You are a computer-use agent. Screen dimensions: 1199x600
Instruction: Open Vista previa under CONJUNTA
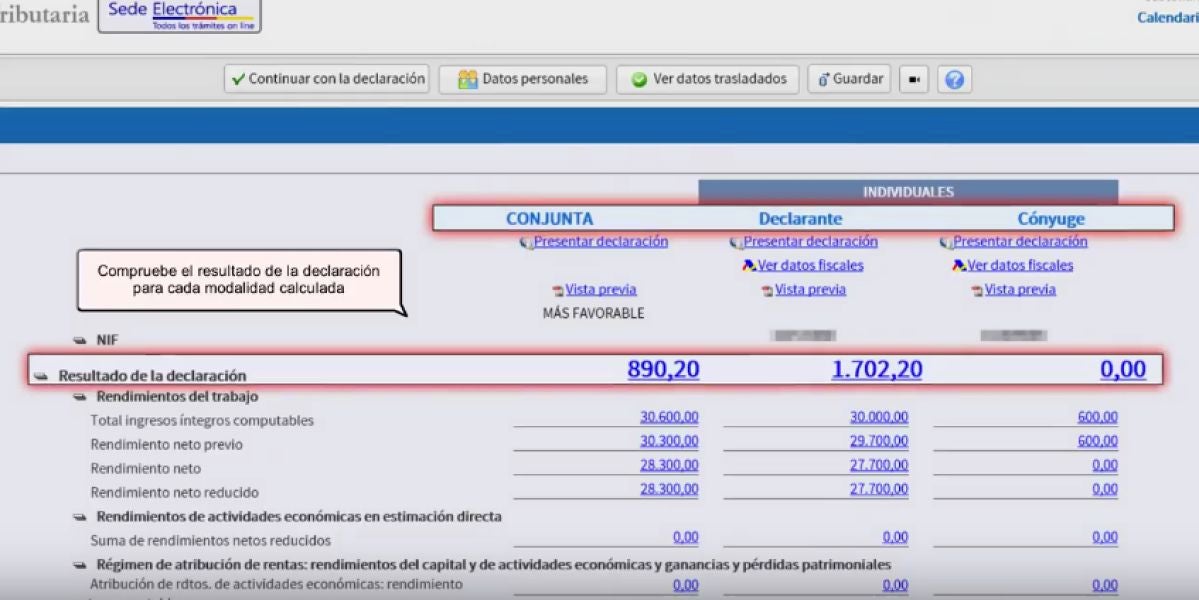[600, 290]
